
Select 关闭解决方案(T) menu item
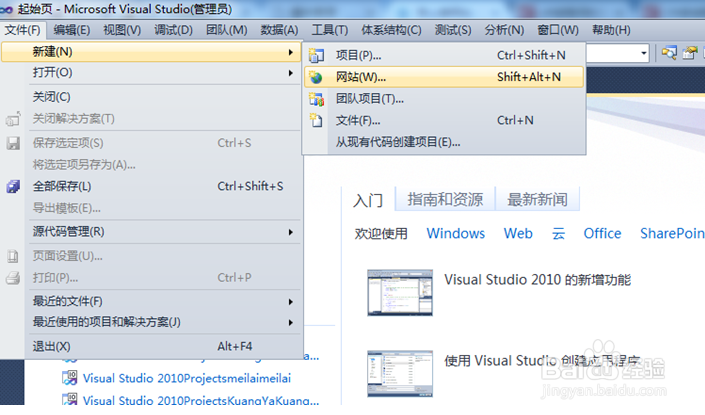[151, 119]
